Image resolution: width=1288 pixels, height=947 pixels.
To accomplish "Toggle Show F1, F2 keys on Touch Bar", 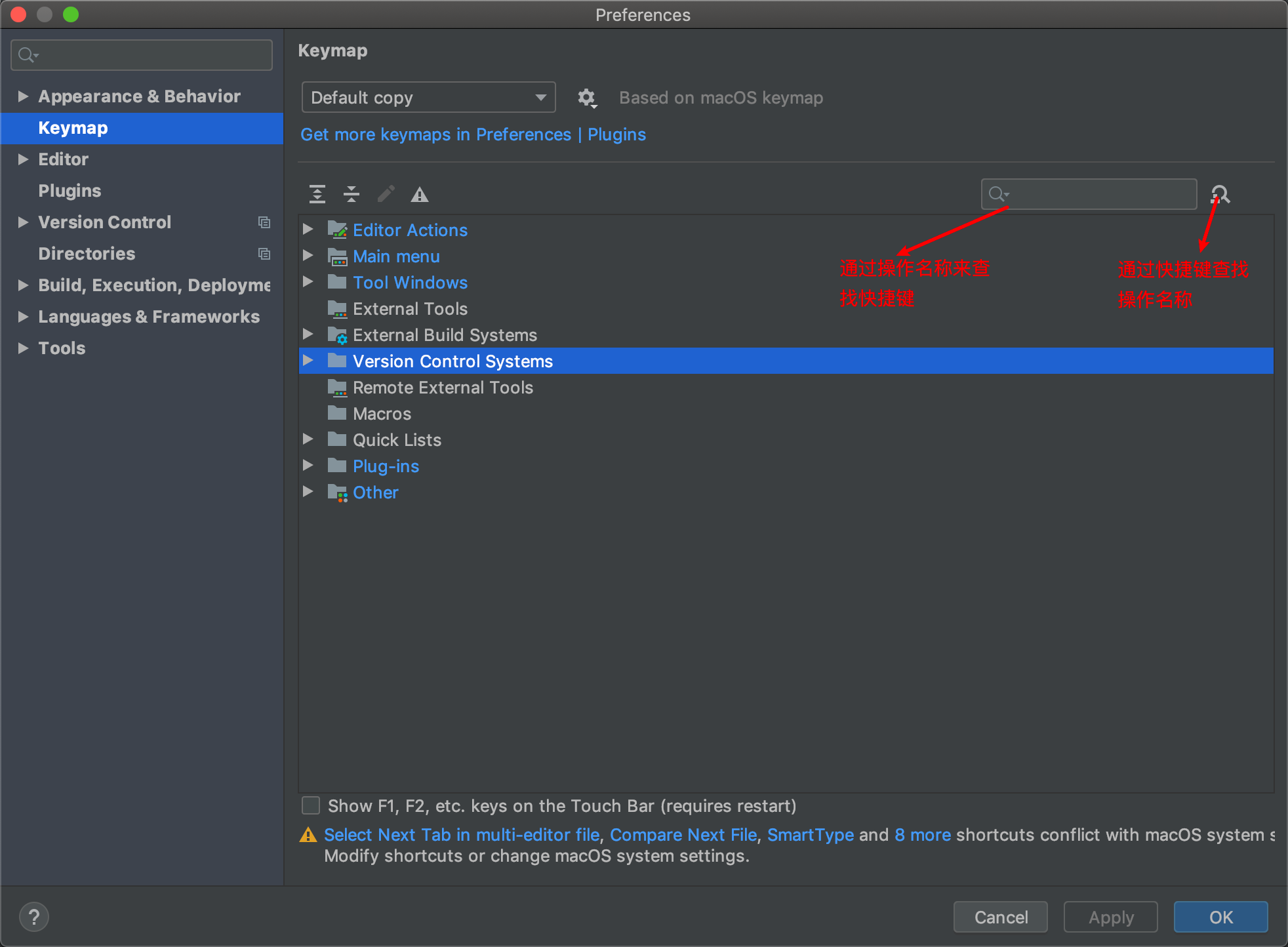I will 311,805.
